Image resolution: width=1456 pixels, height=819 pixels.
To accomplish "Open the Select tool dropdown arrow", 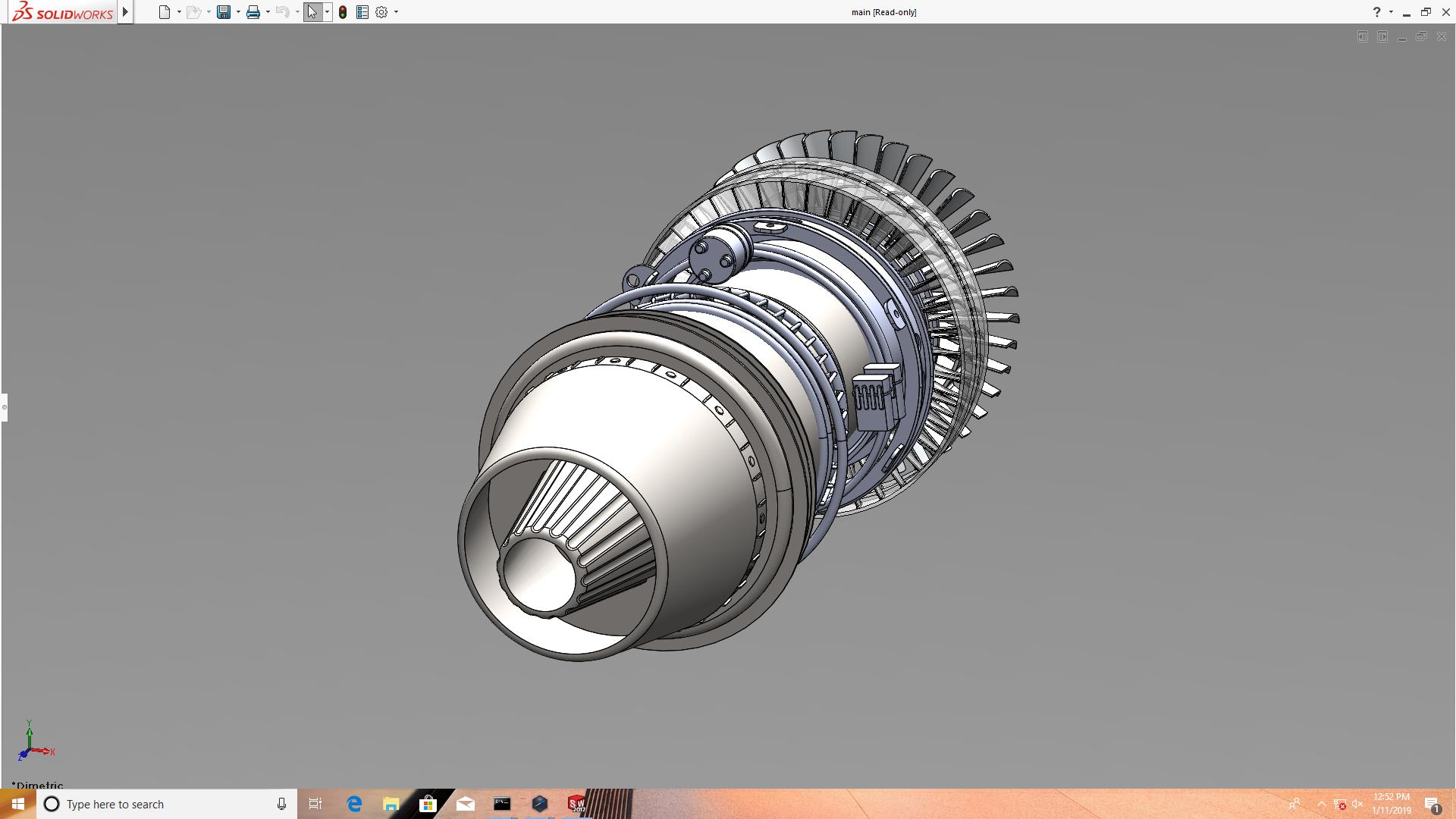I will pyautogui.click(x=327, y=12).
